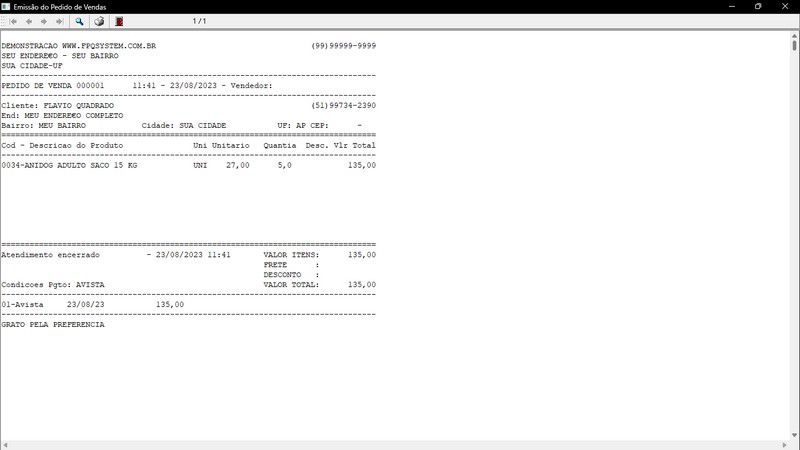Click the text WWW.FPQSYSTEM.COM.BR

pyautogui.click(x=109, y=46)
